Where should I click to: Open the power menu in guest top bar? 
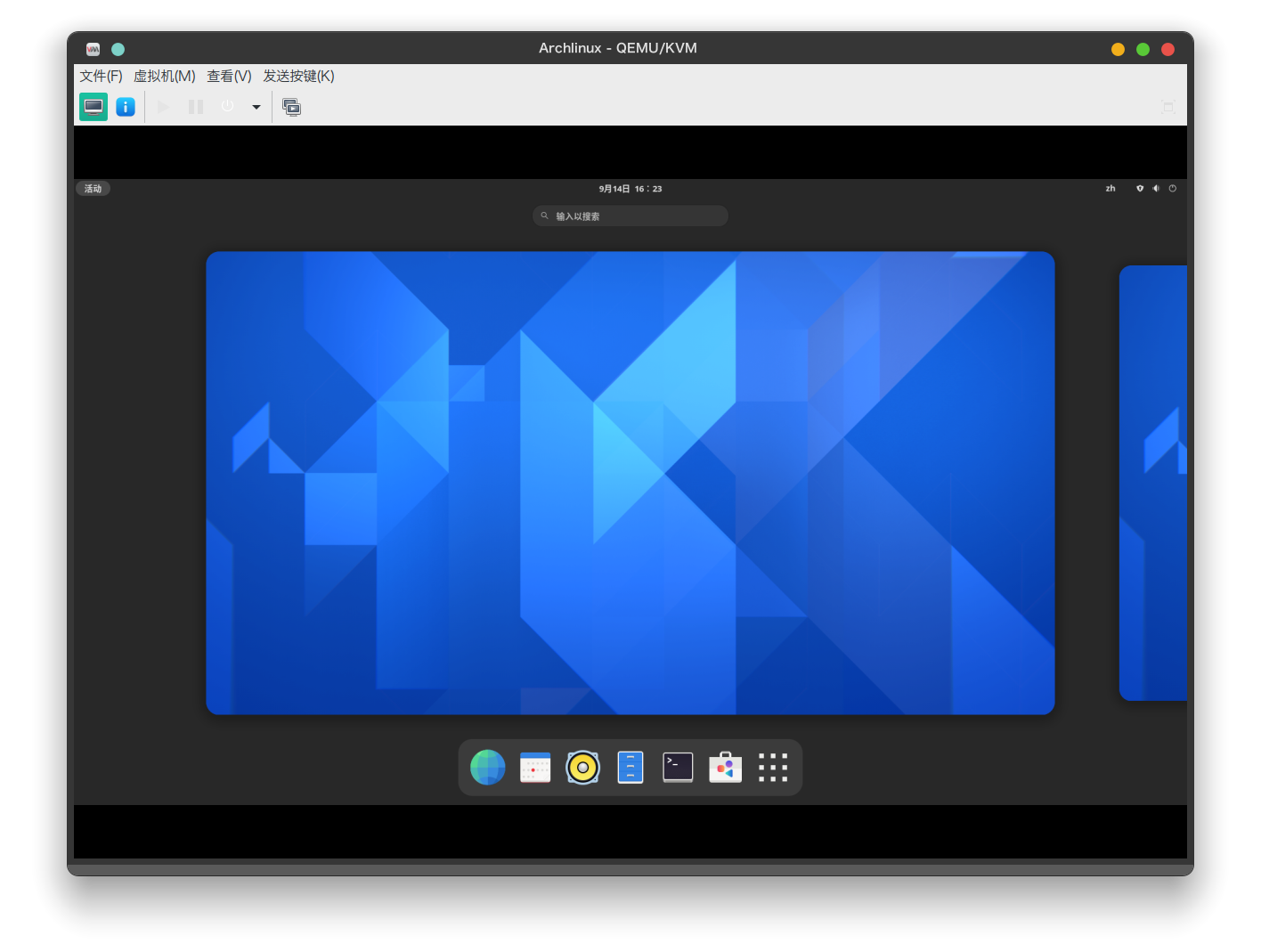point(1173,188)
